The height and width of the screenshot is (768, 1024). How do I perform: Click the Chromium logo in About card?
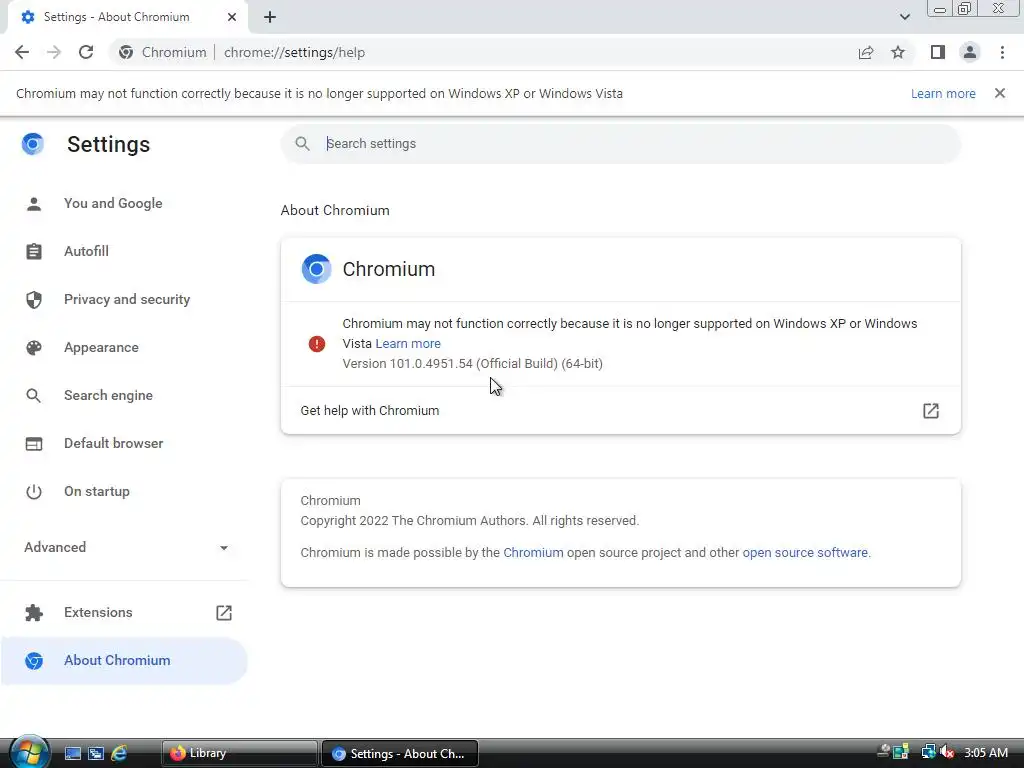(x=316, y=269)
